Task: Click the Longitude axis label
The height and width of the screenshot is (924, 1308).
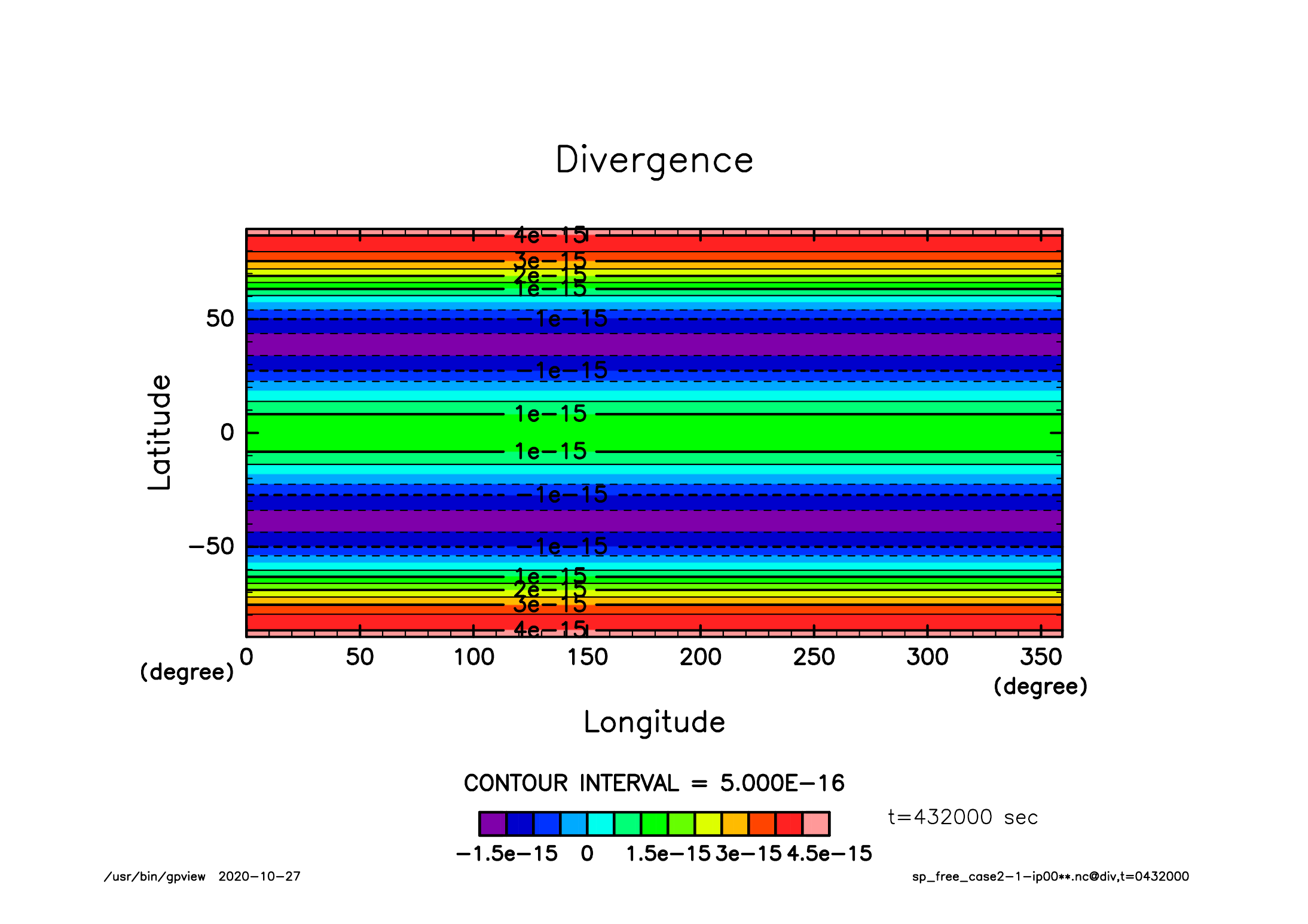Action: [x=654, y=722]
